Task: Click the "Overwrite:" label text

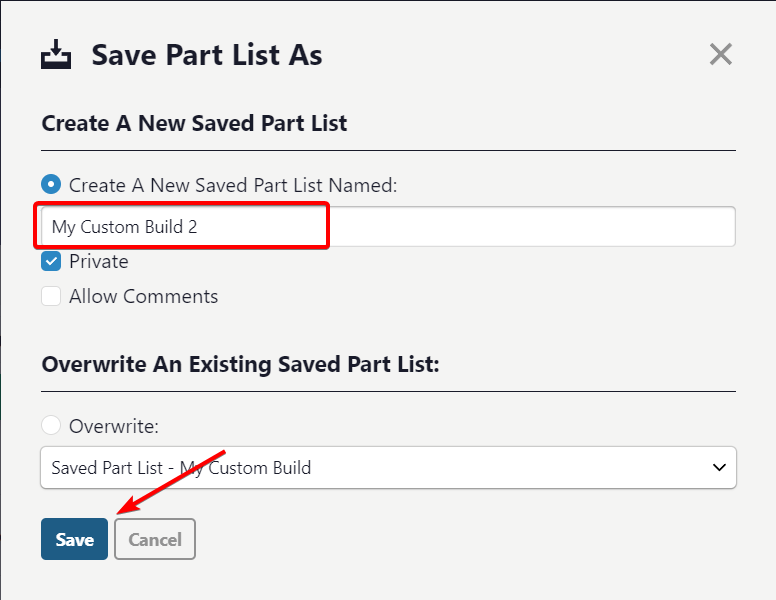Action: (114, 426)
